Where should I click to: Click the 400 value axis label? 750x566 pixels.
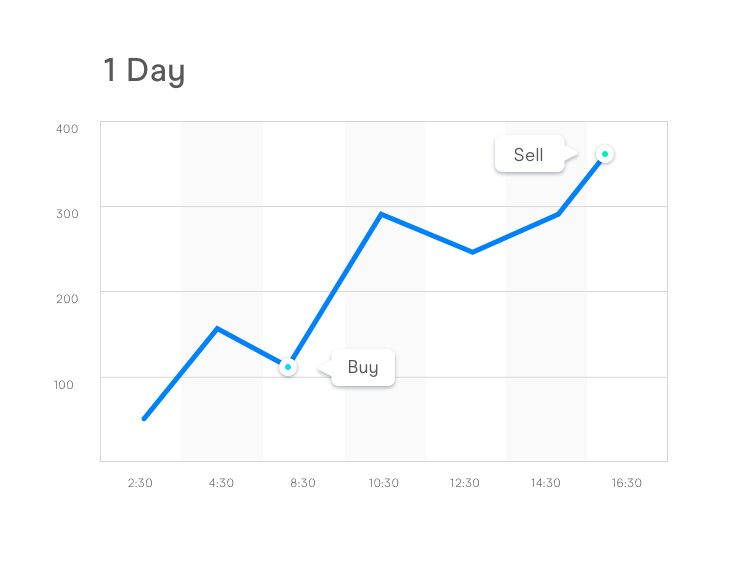tap(67, 129)
